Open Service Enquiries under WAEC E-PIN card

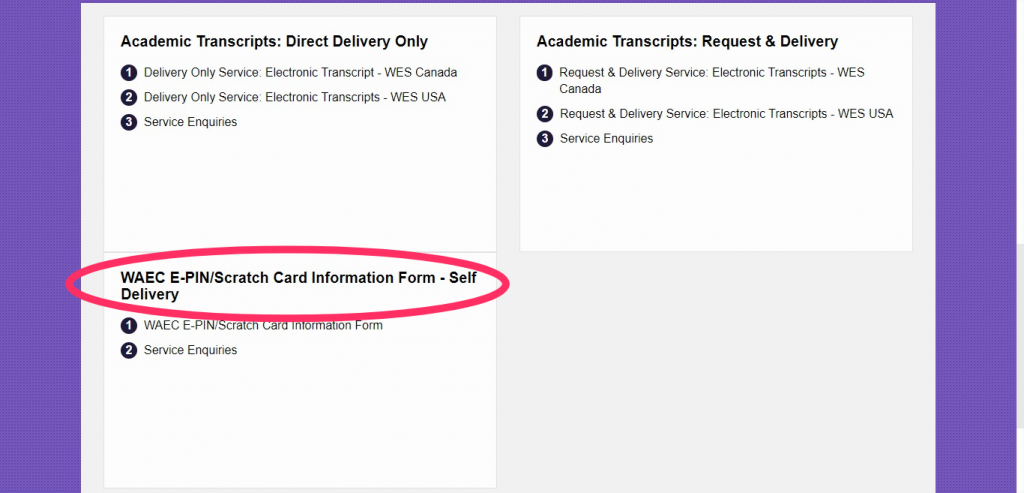(190, 351)
